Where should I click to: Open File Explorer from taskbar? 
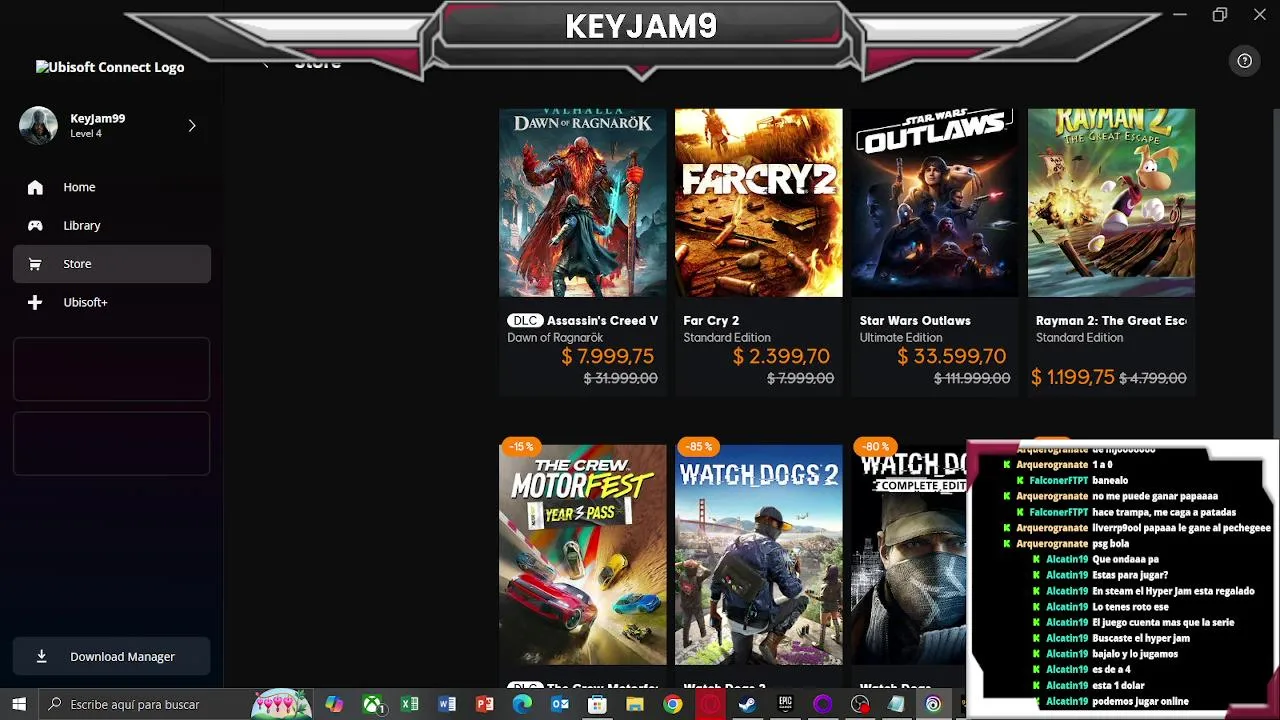(x=635, y=704)
